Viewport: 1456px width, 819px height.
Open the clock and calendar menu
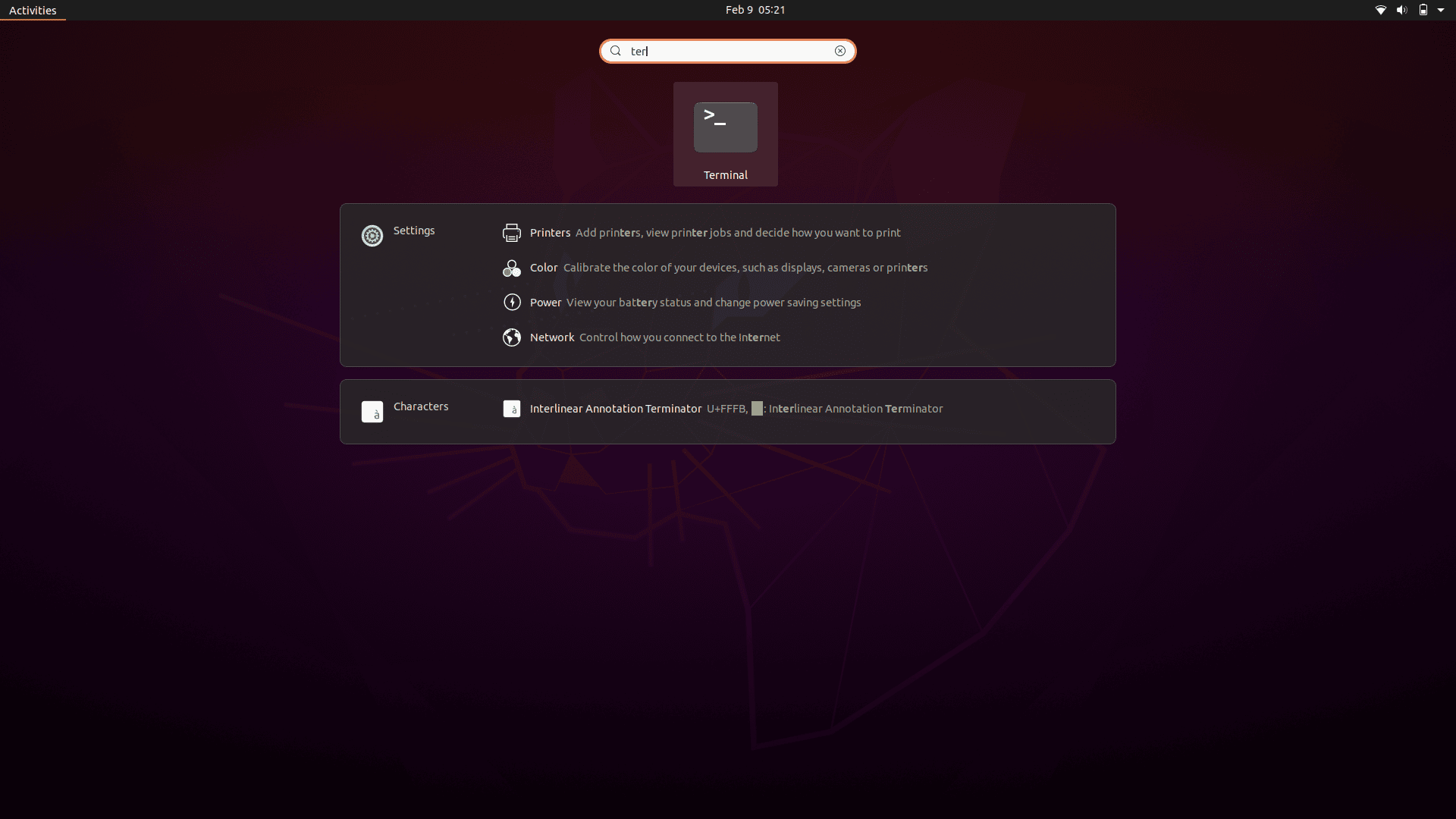click(755, 10)
